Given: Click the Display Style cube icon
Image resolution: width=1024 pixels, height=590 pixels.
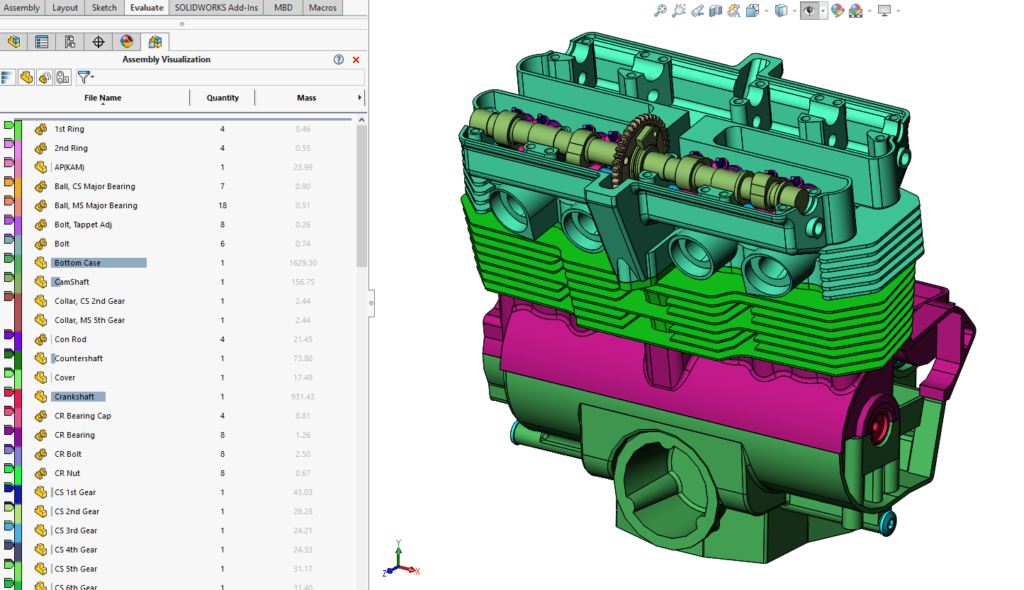Looking at the screenshot, I should [x=781, y=10].
